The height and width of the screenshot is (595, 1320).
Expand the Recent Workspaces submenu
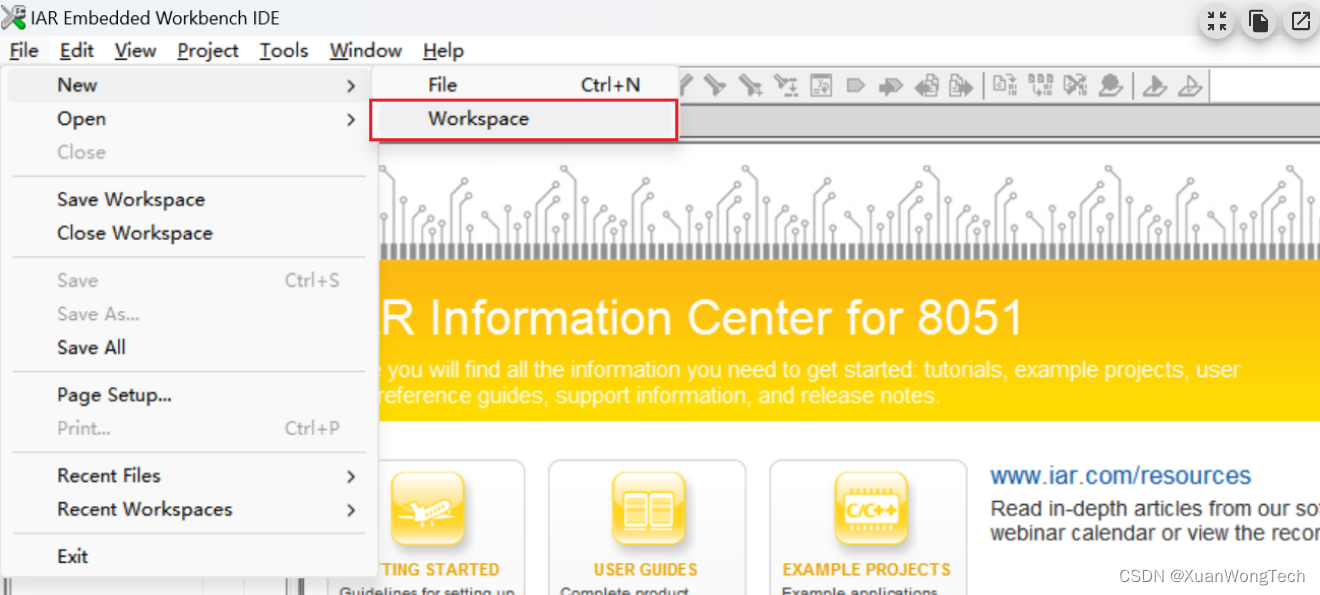tap(190, 510)
